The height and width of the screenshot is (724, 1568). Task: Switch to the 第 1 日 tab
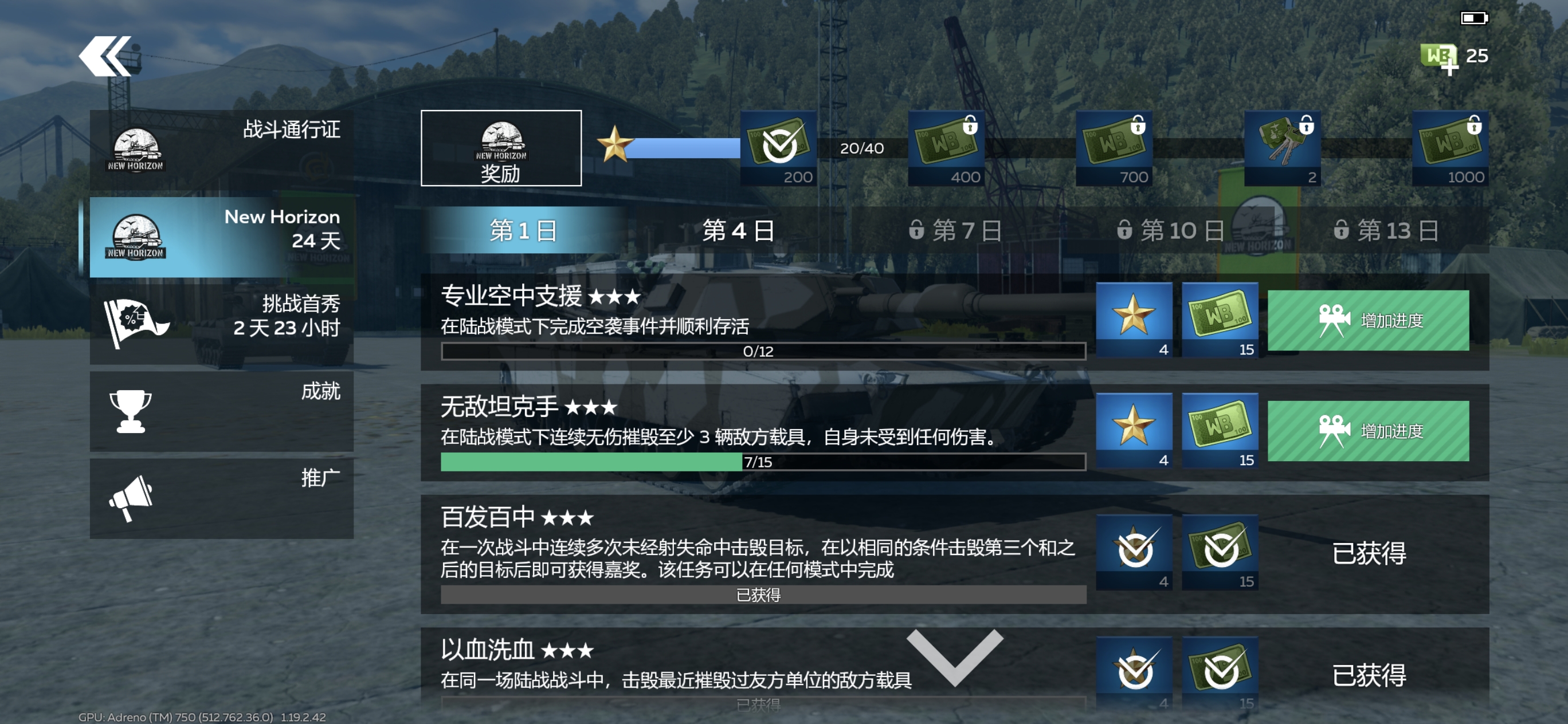tap(523, 230)
